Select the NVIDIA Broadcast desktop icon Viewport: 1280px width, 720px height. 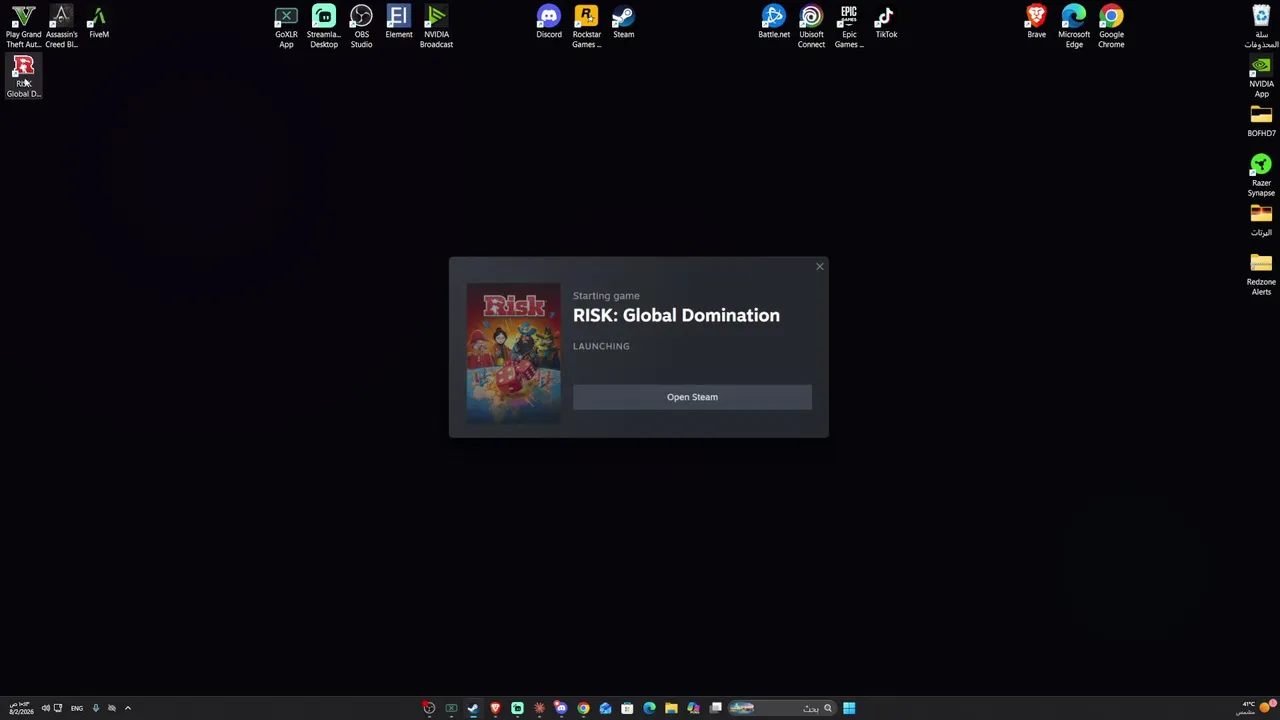coord(436,27)
